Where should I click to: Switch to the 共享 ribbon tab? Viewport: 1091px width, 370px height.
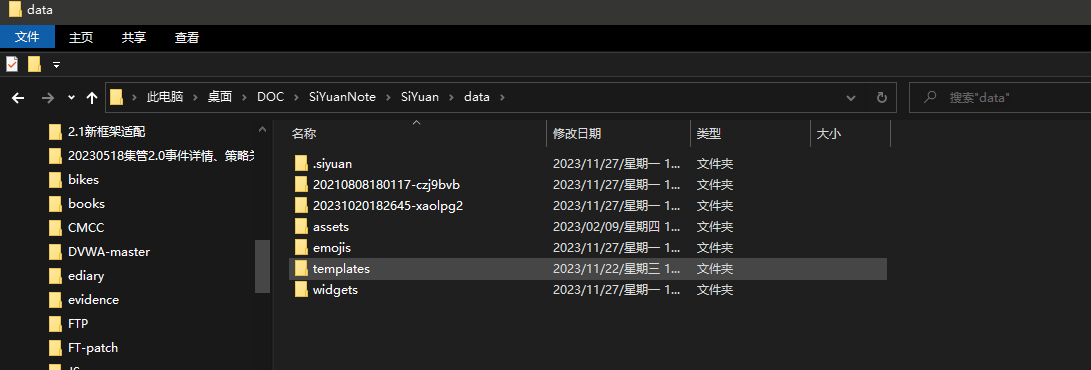[134, 38]
